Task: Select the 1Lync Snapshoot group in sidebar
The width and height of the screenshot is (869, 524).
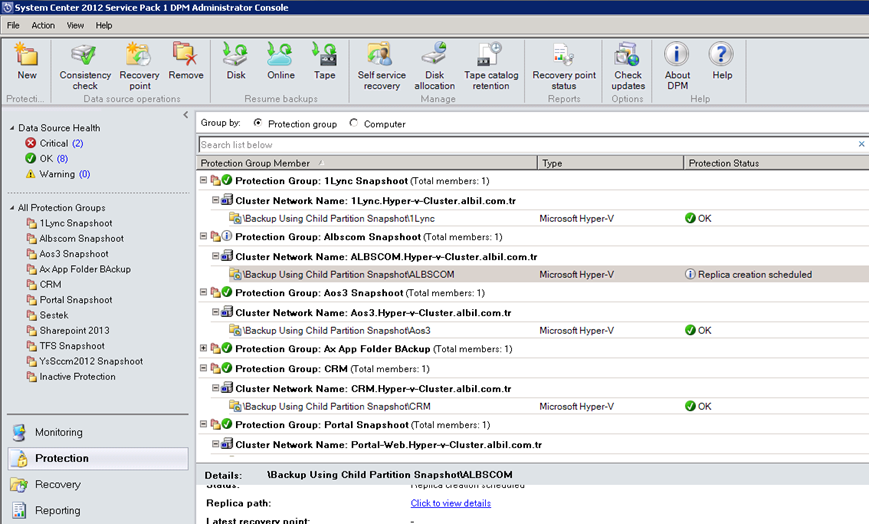Action: (x=69, y=223)
